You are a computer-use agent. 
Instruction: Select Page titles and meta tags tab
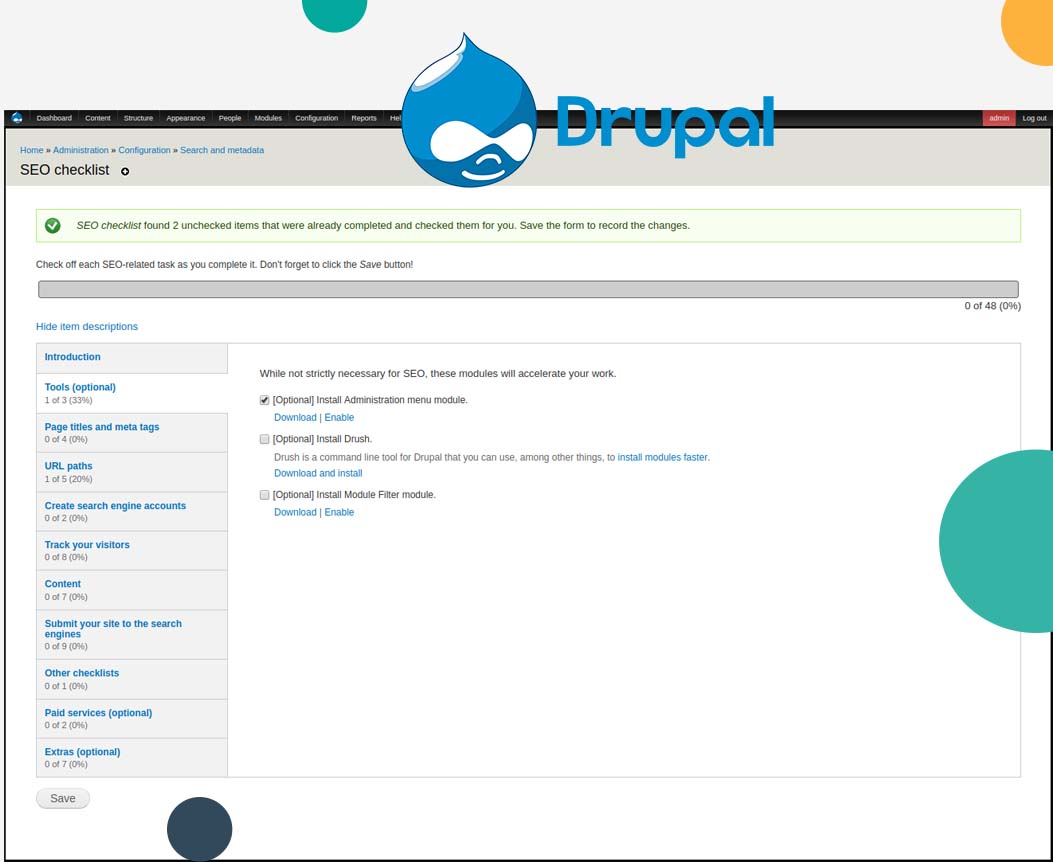[x=132, y=433]
